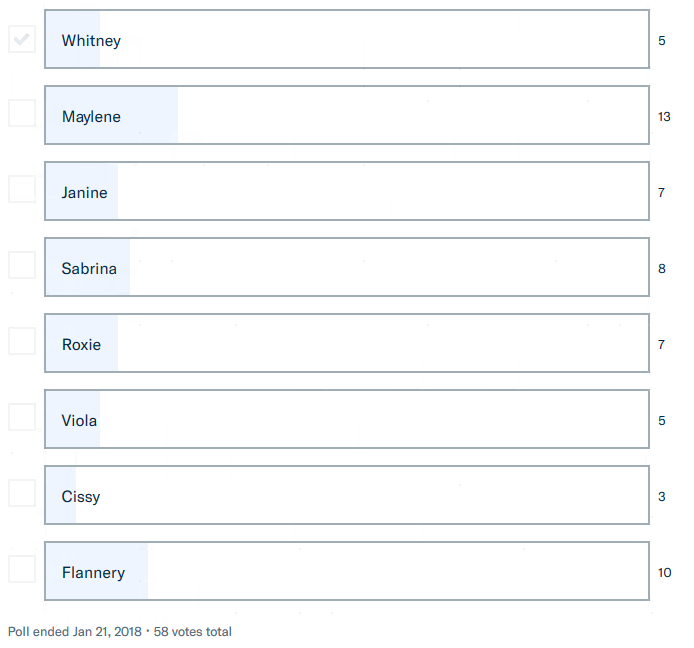Screen dimensions: 694x648
Task: Tick the Janine checkbox
Action: tap(22, 189)
